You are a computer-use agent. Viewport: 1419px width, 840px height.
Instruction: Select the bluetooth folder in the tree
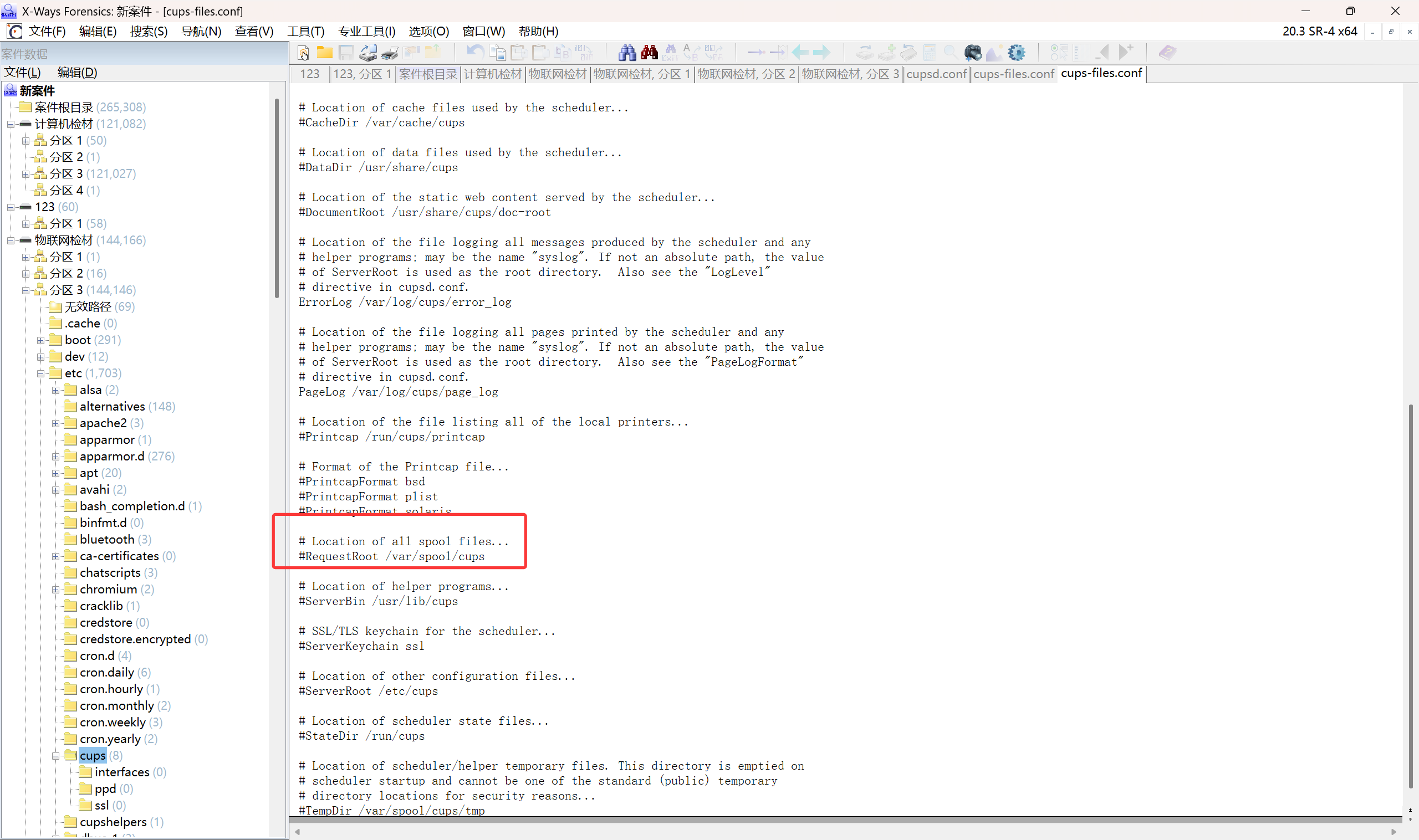pyautogui.click(x=106, y=540)
